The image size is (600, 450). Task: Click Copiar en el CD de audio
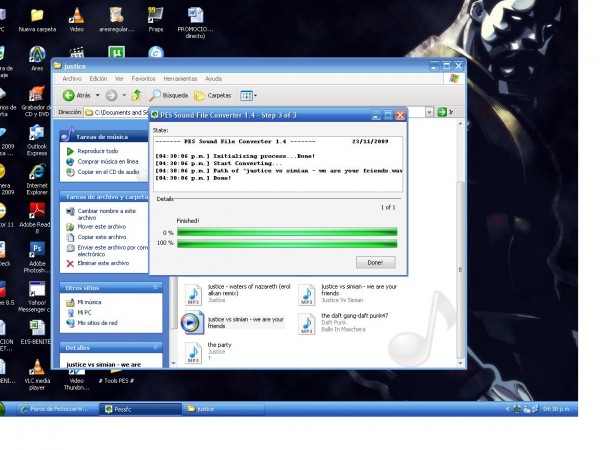tap(108, 172)
